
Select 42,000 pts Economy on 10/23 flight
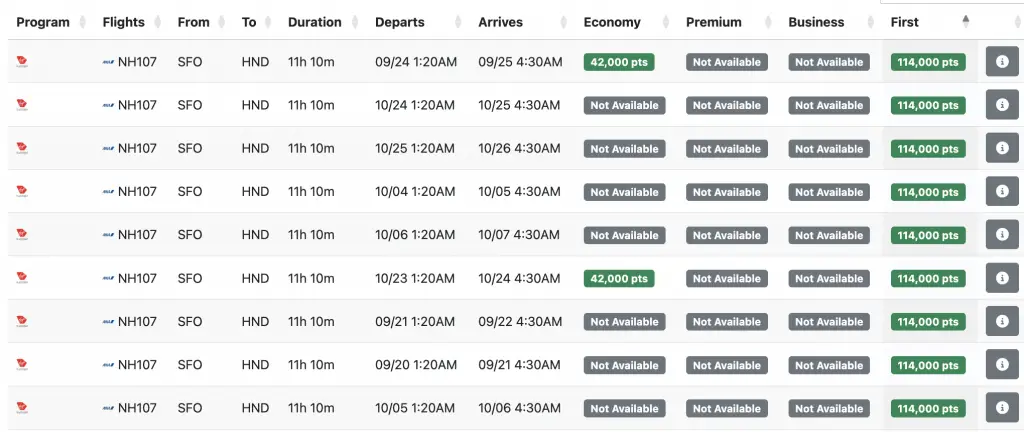tap(619, 279)
